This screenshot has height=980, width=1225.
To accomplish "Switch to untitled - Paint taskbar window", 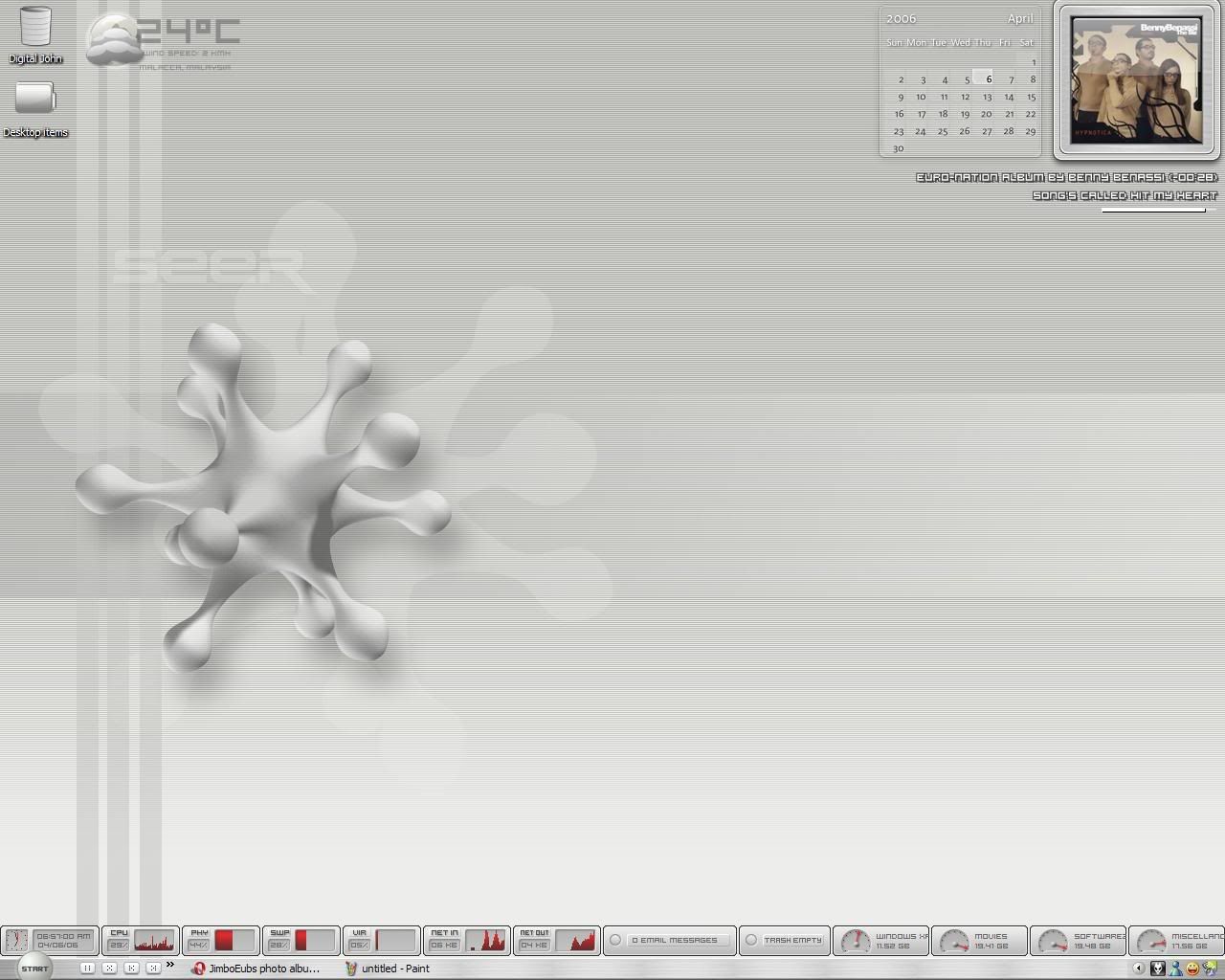I will click(388, 969).
